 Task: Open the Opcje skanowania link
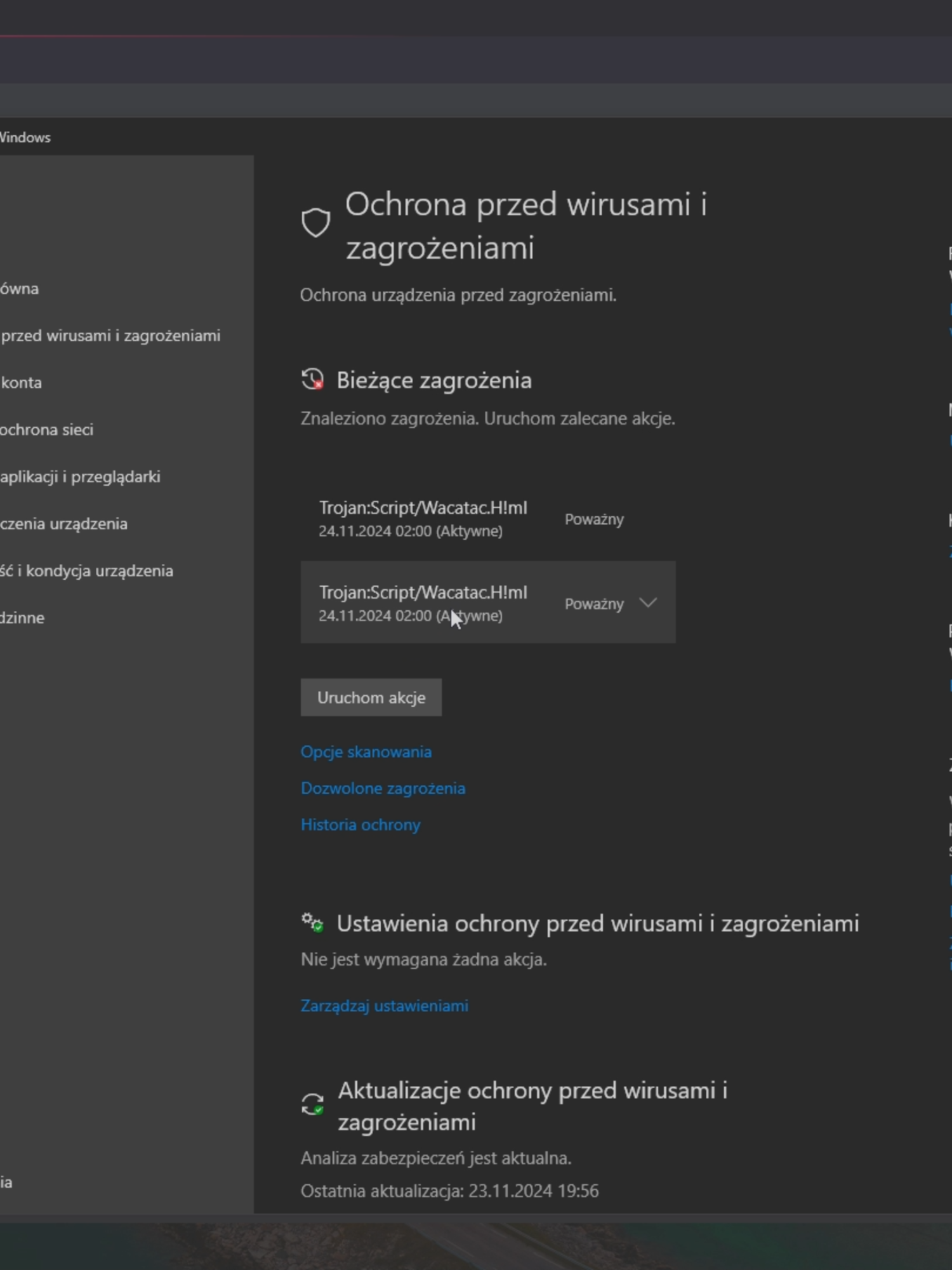[366, 752]
